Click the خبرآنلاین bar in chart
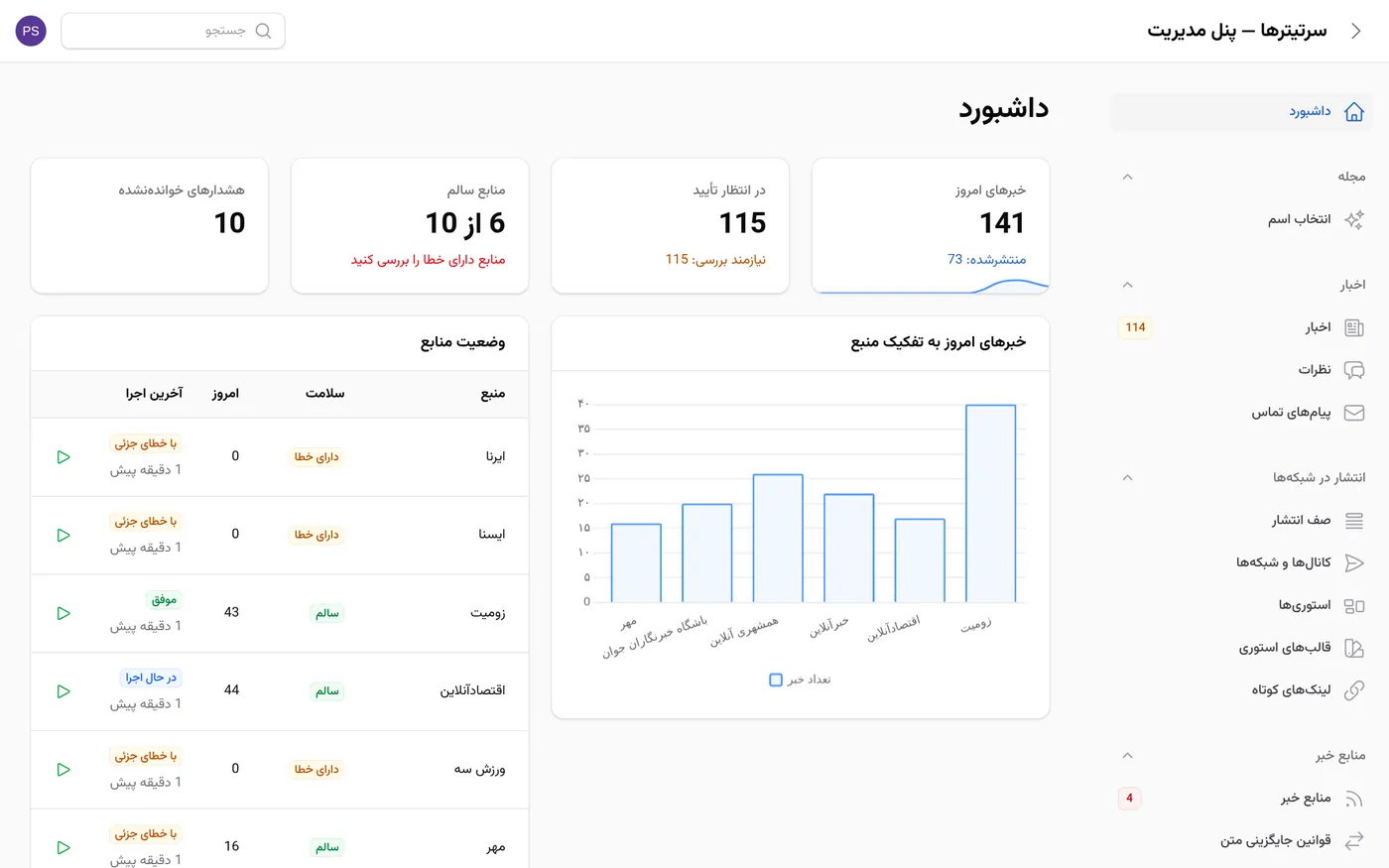Screen dimensions: 1389x868 849,548
